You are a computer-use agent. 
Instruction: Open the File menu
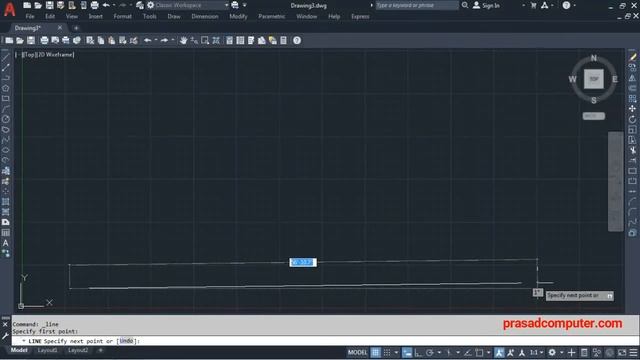(30, 16)
